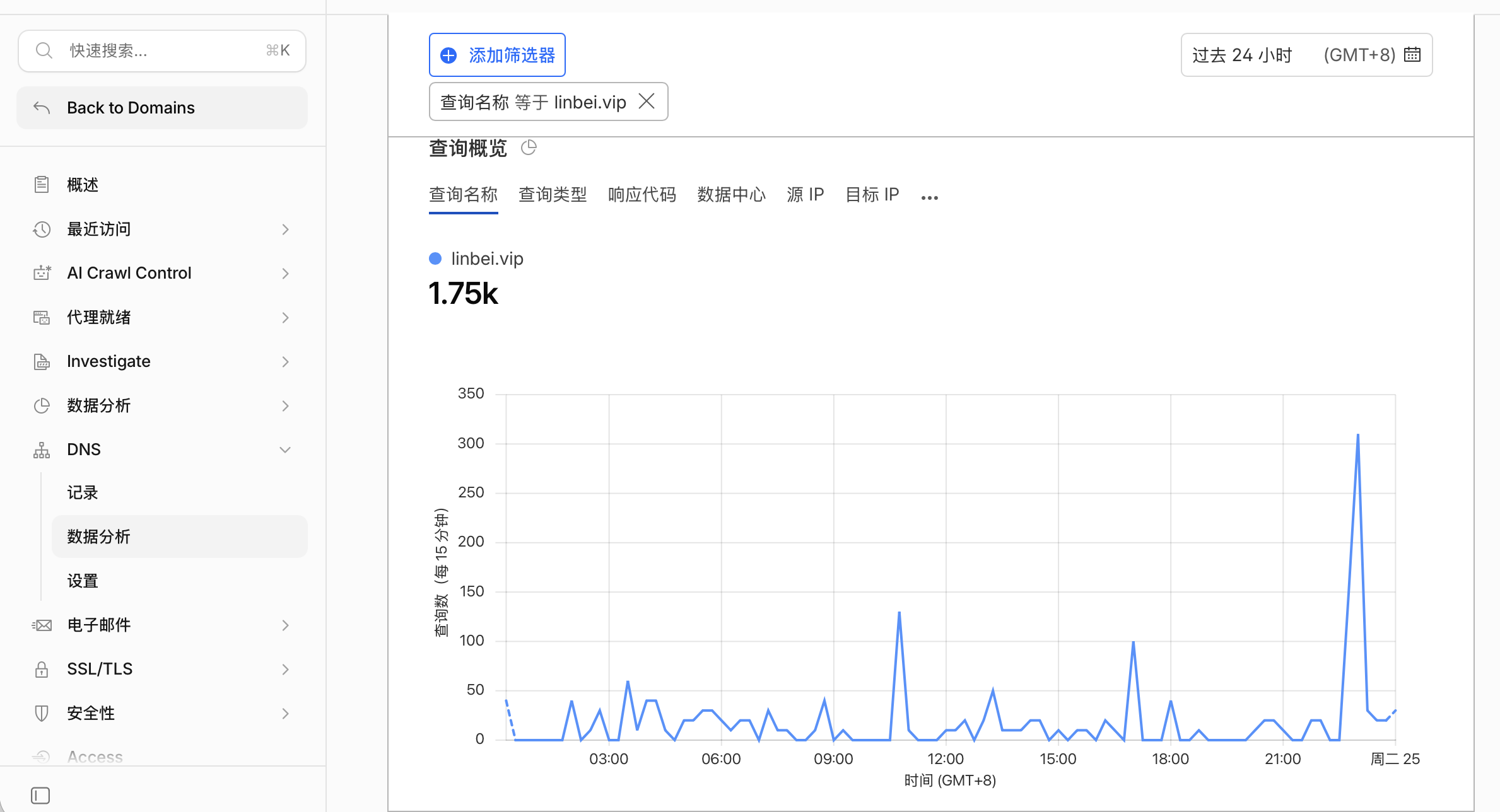This screenshot has height=812, width=1500.
Task: Collapse the DNS section chevron
Action: (285, 449)
